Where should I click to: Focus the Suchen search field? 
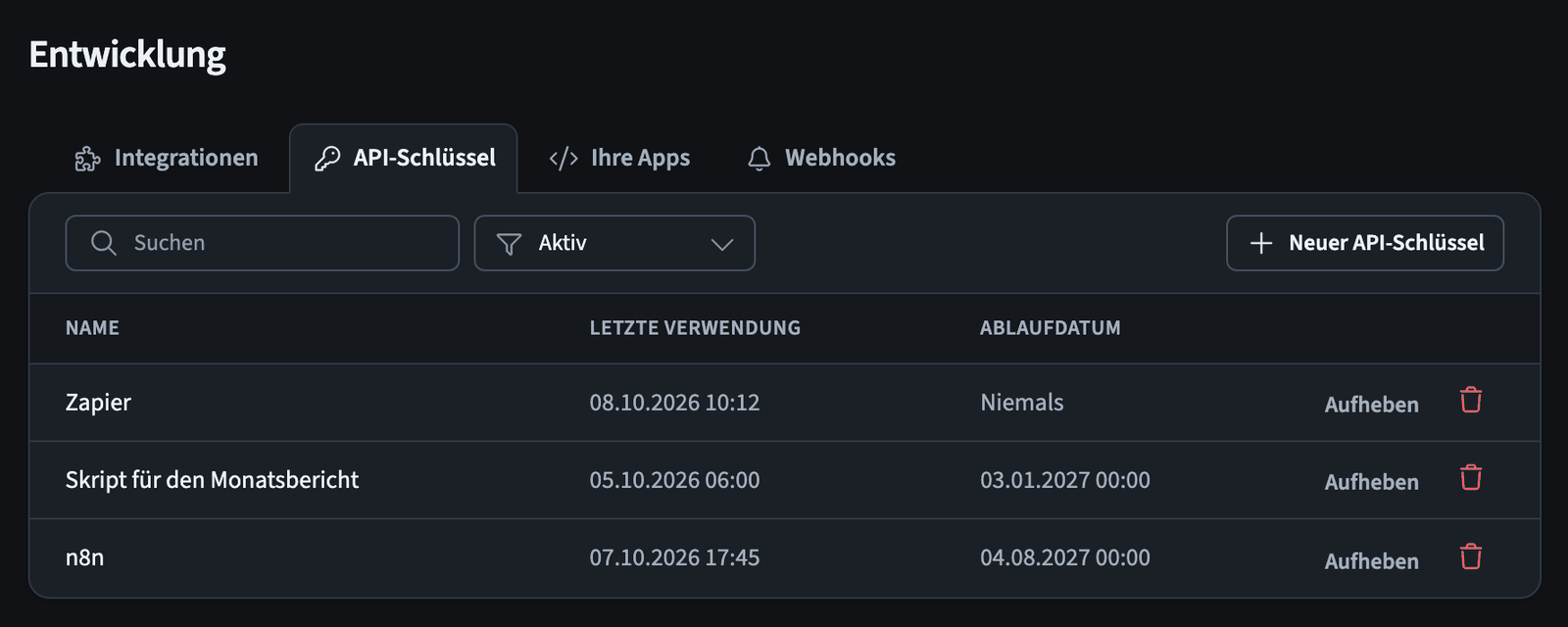[x=263, y=243]
